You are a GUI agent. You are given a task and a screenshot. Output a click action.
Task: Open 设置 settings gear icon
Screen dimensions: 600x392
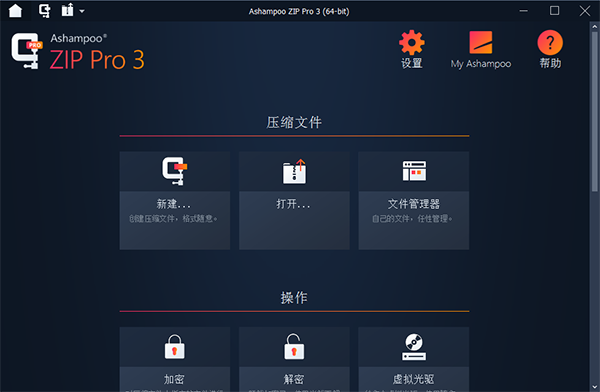click(412, 42)
